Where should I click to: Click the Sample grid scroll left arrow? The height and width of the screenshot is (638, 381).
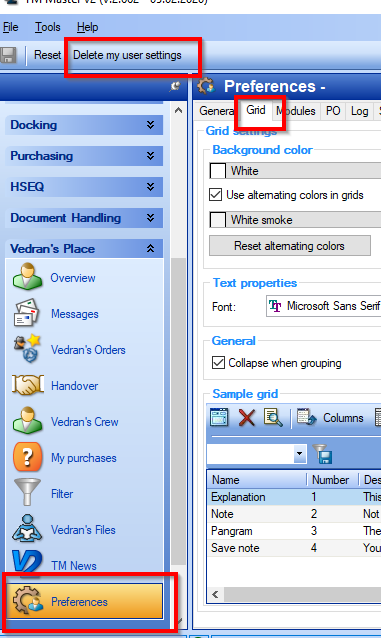215,594
